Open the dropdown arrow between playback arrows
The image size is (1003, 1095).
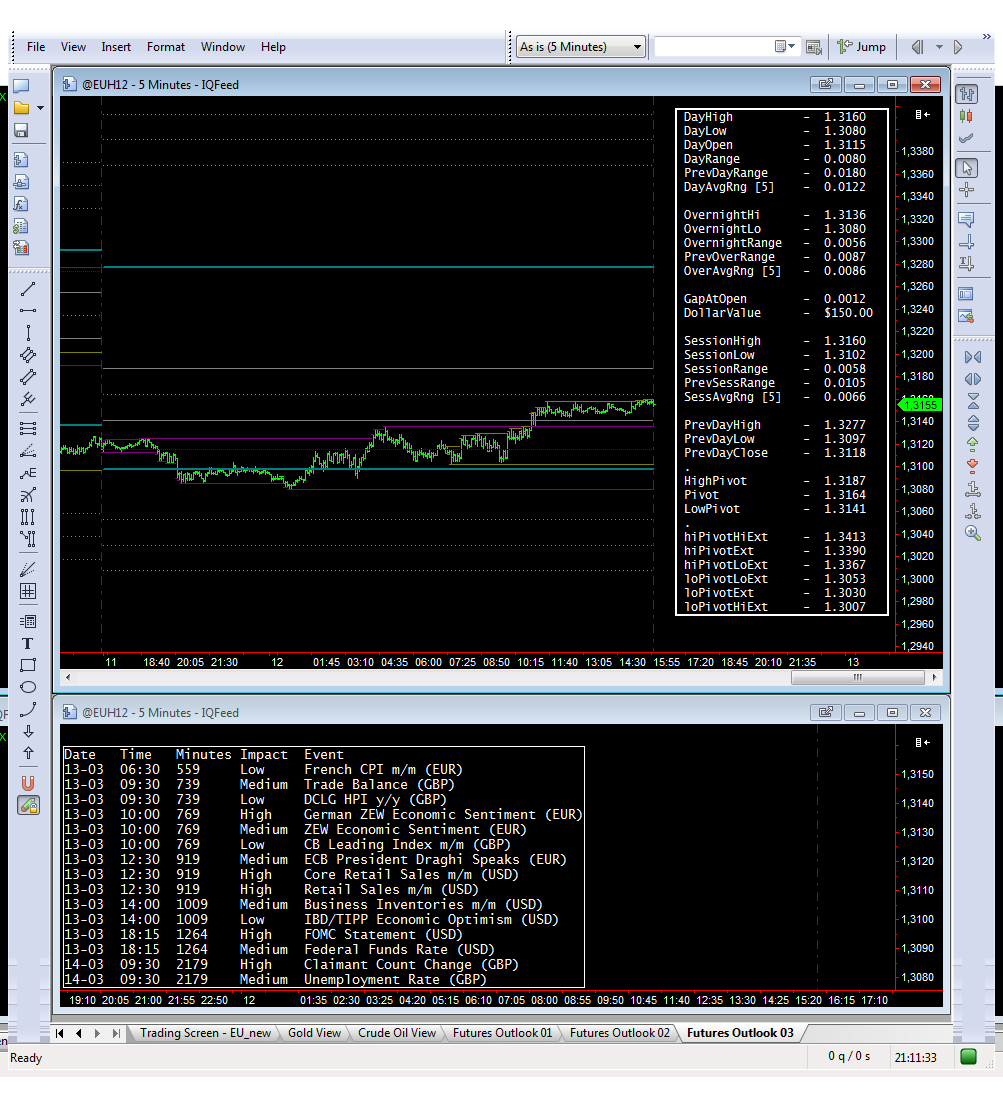(939, 47)
